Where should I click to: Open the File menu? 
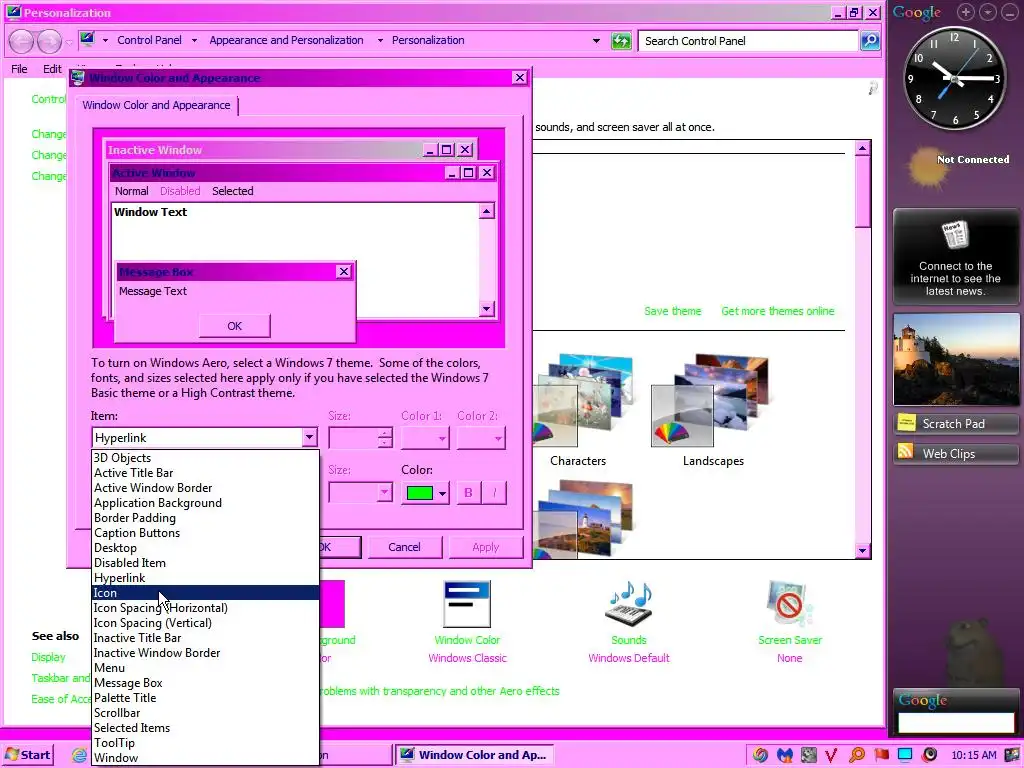click(19, 69)
